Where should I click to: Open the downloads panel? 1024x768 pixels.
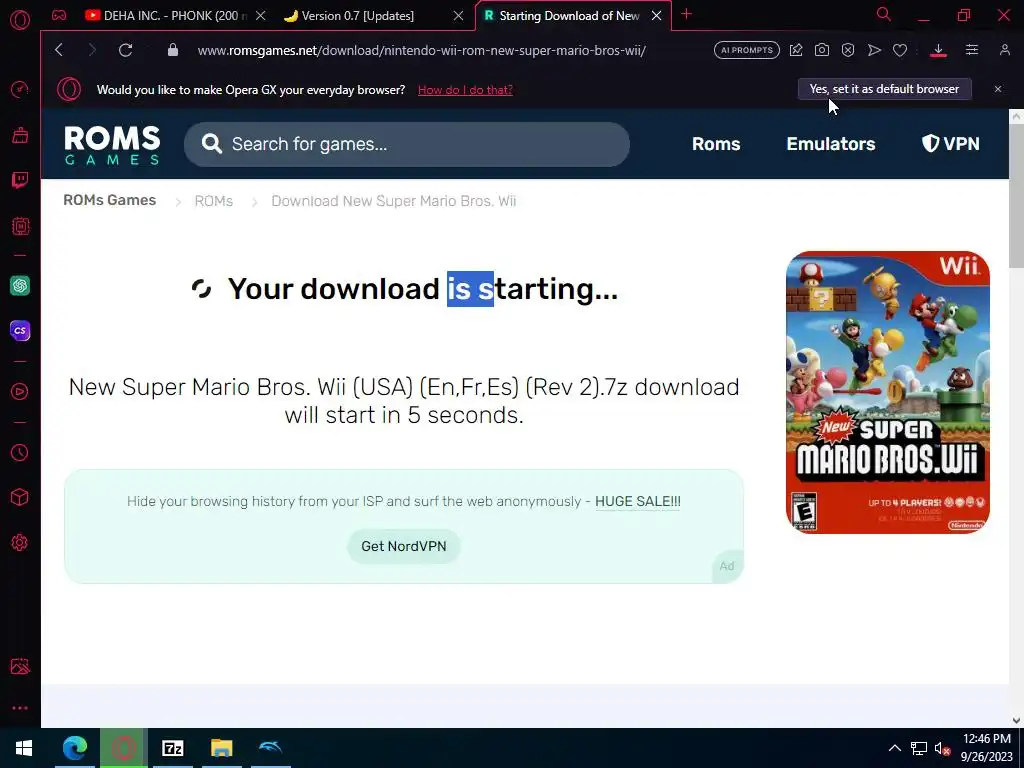point(938,50)
